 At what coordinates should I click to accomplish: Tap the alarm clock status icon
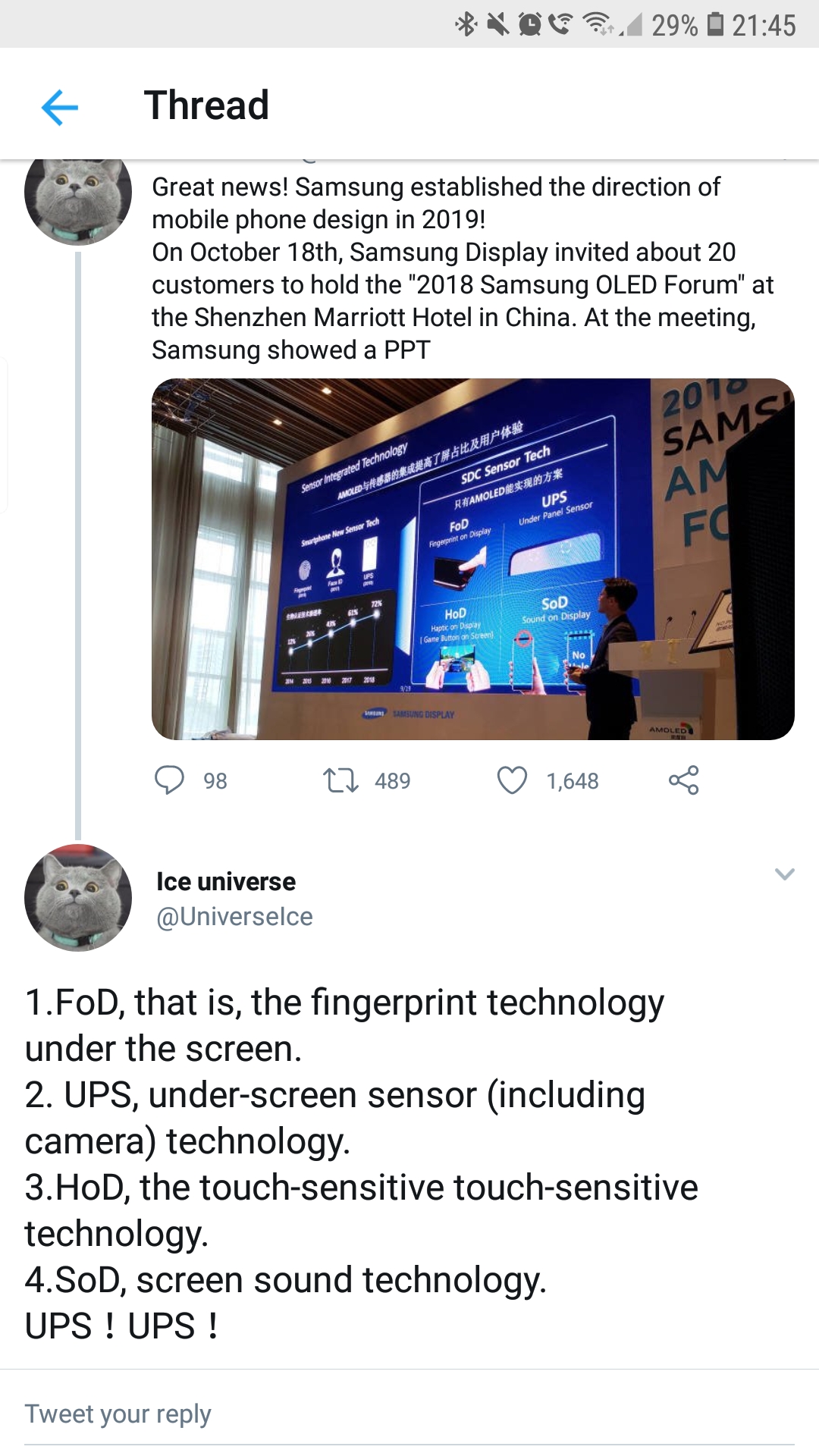click(530, 24)
